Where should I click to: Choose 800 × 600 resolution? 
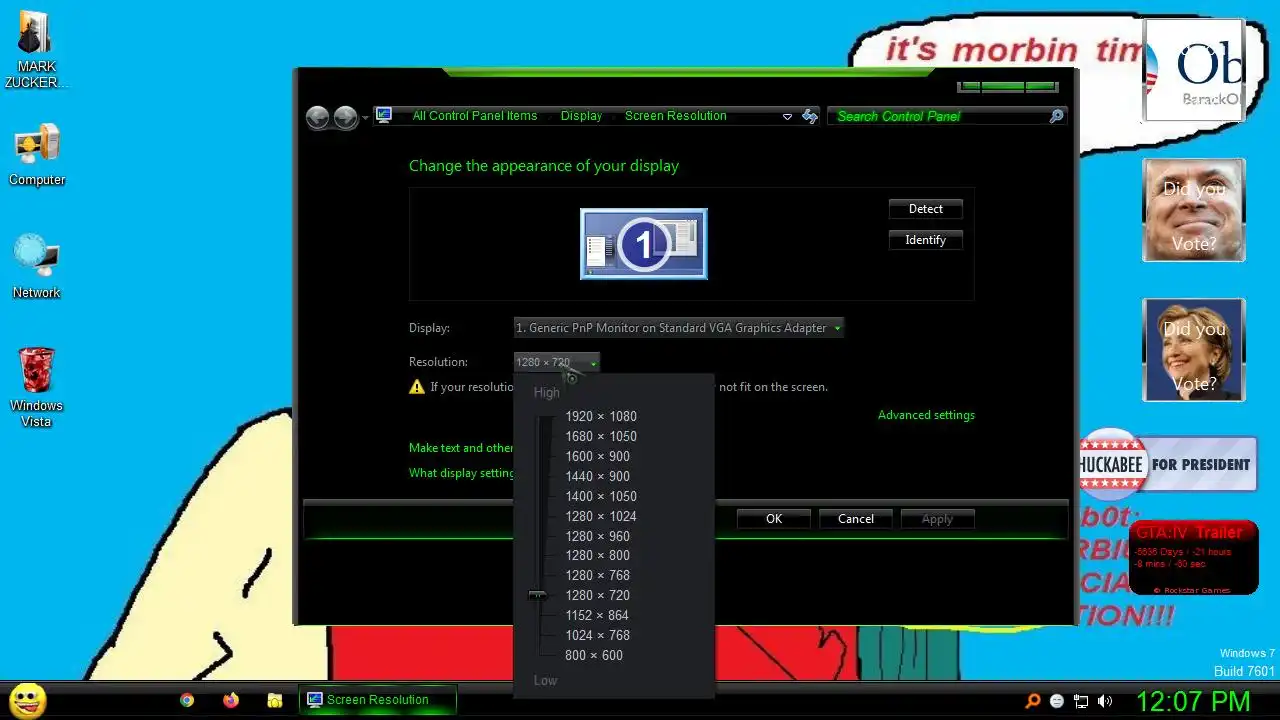[594, 655]
